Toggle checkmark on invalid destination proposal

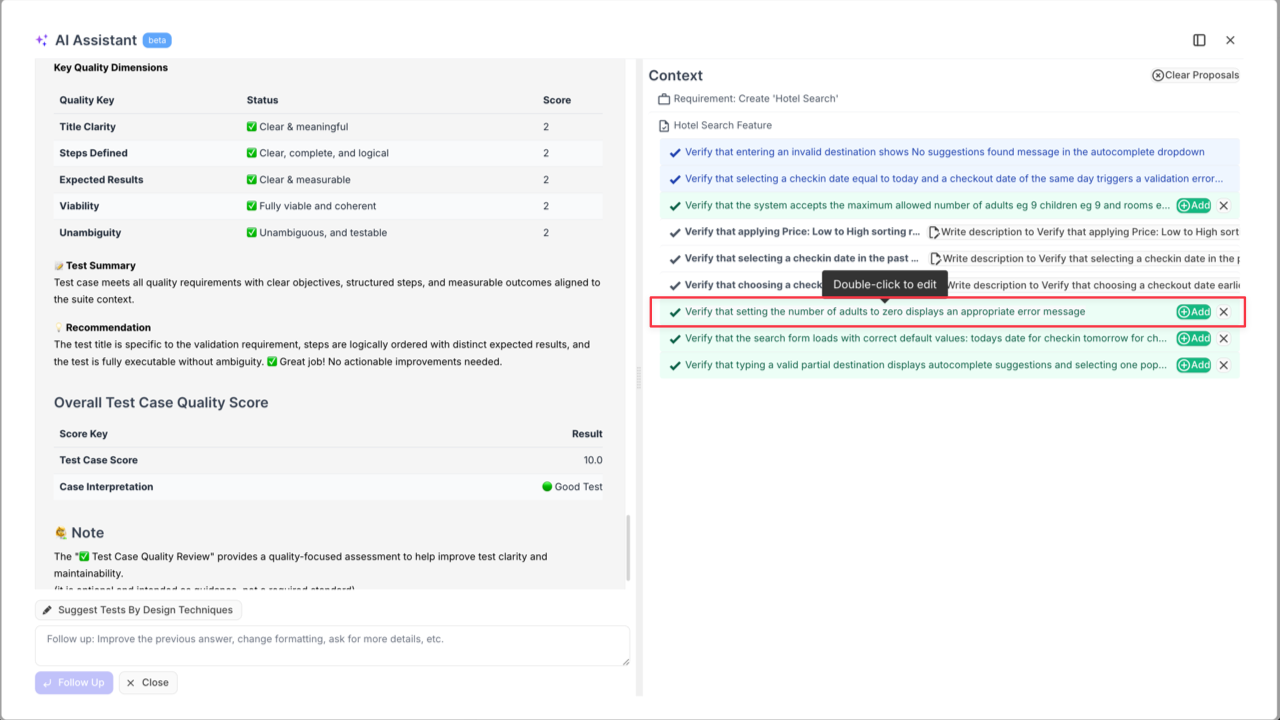click(673, 152)
